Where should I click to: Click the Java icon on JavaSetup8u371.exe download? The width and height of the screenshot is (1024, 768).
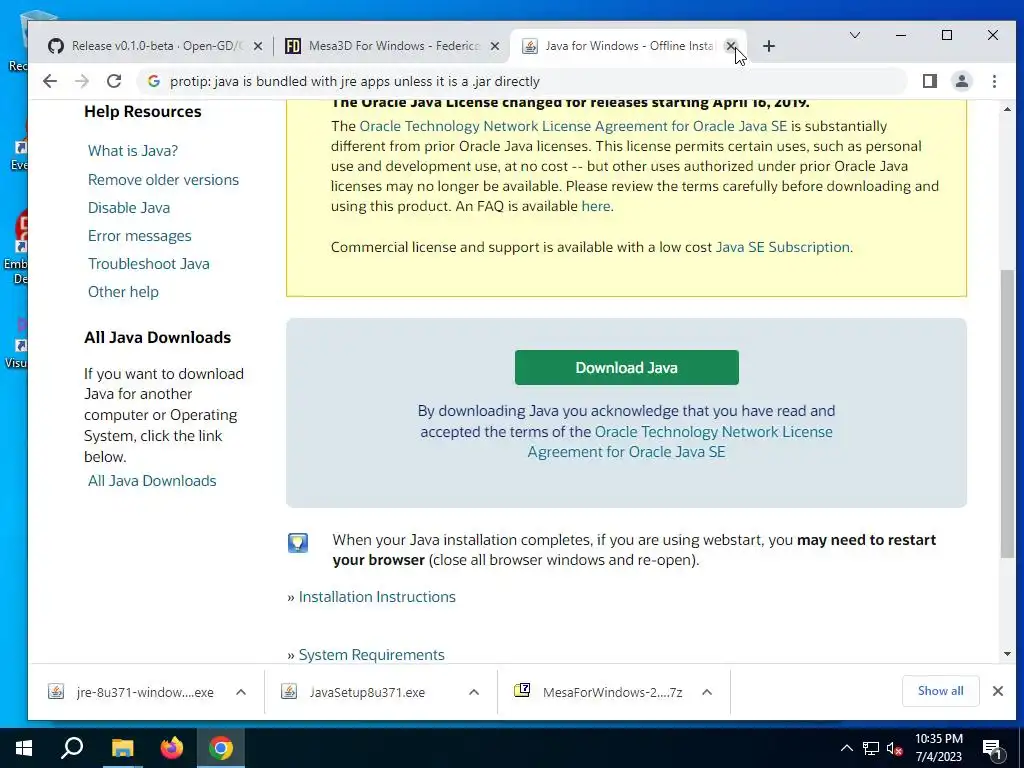(x=289, y=692)
